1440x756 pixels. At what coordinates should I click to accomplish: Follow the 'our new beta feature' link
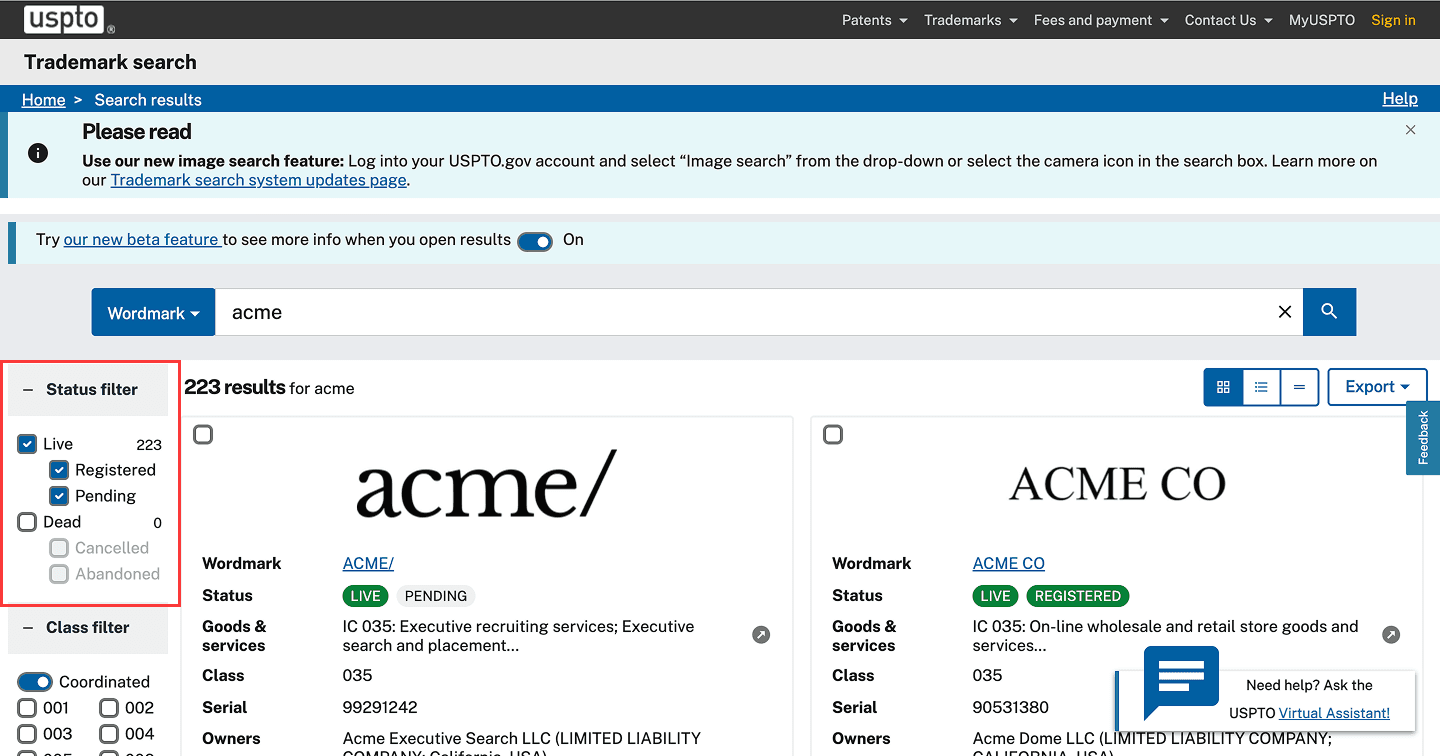[x=141, y=240]
